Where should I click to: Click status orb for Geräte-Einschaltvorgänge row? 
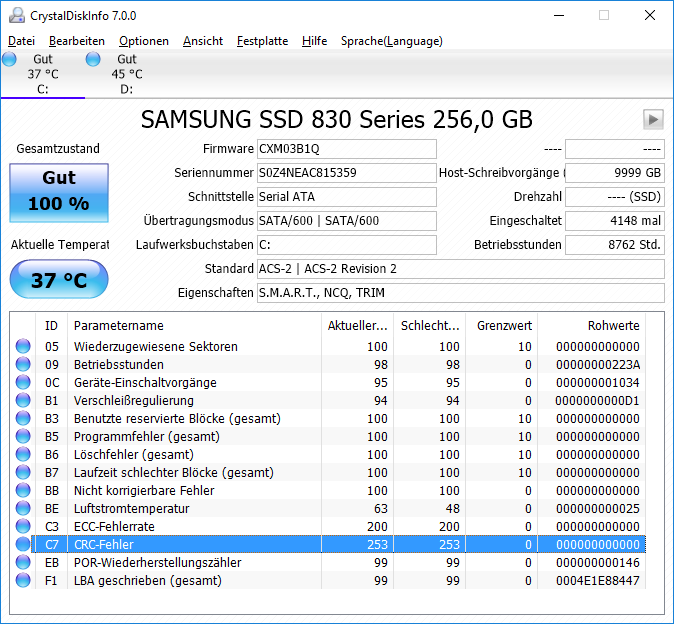[x=23, y=382]
